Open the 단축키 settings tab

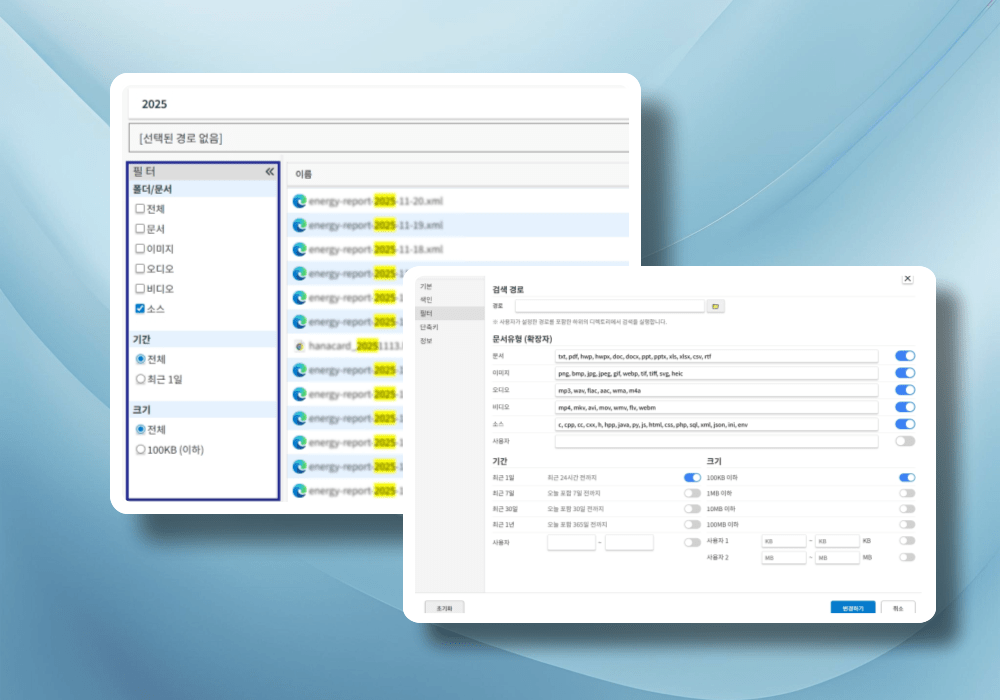click(x=428, y=327)
